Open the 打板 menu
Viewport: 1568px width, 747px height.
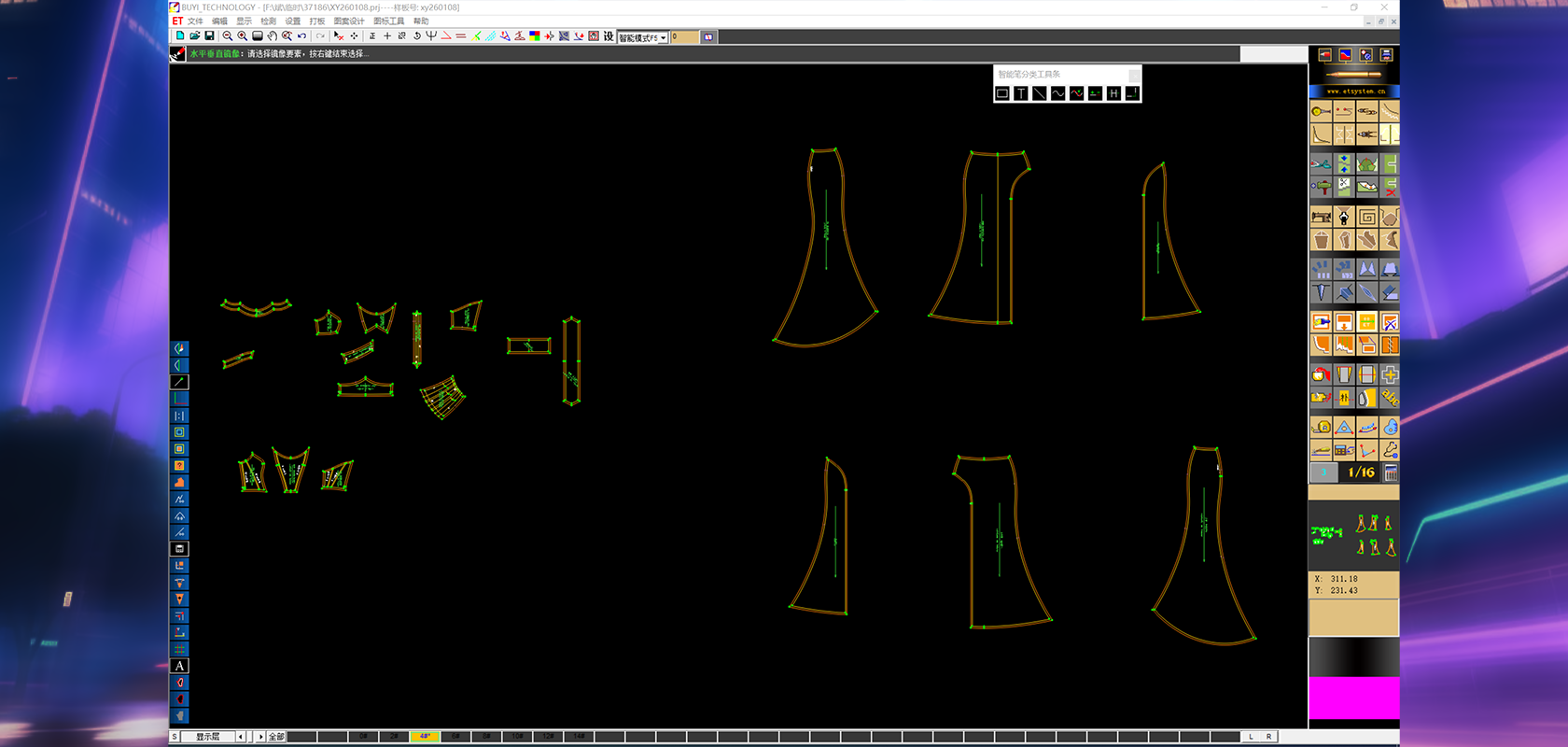[x=317, y=21]
